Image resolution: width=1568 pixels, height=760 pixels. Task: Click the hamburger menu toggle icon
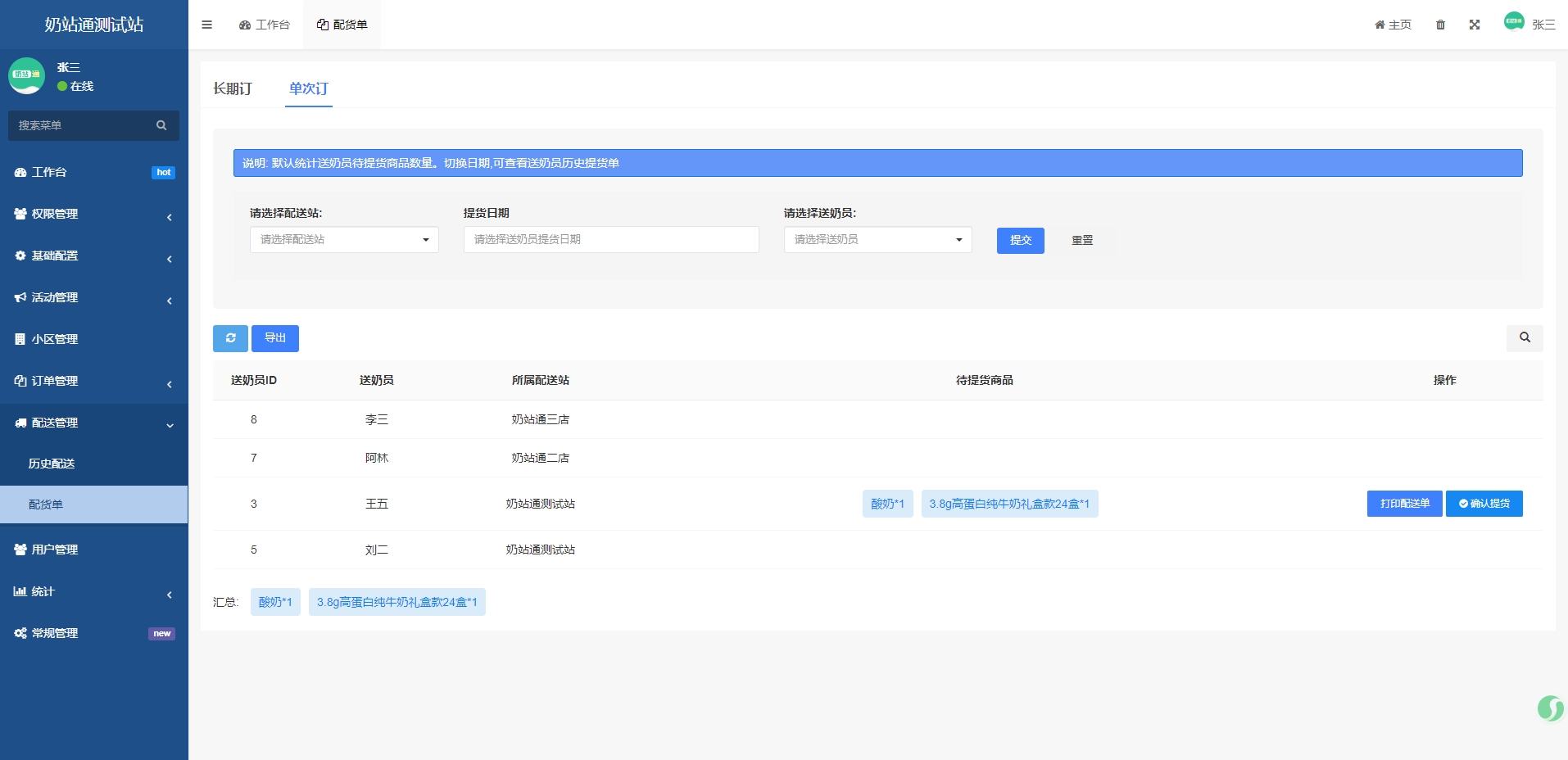[x=206, y=25]
